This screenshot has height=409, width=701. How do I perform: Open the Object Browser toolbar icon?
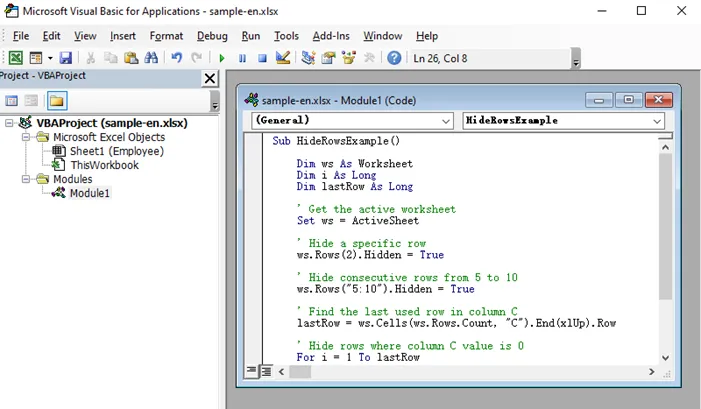pyautogui.click(x=349, y=58)
